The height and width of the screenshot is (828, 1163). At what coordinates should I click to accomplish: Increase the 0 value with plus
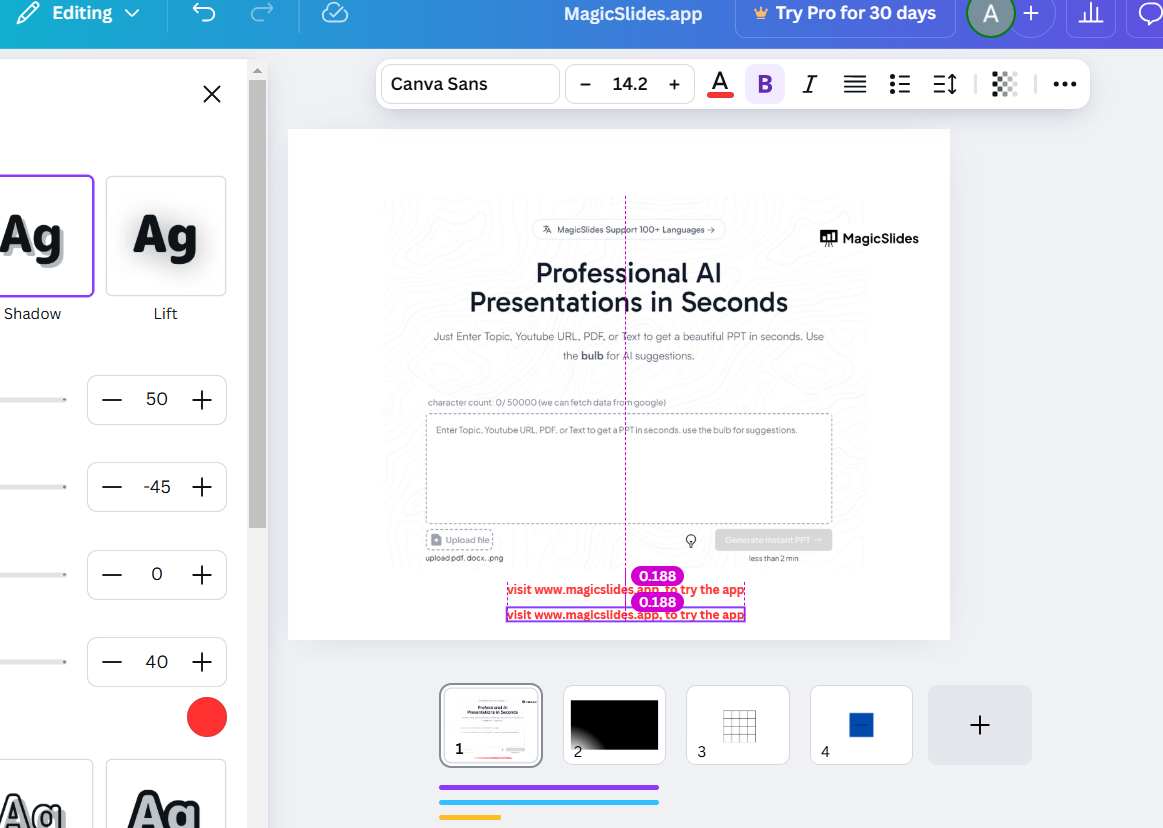pyautogui.click(x=202, y=575)
